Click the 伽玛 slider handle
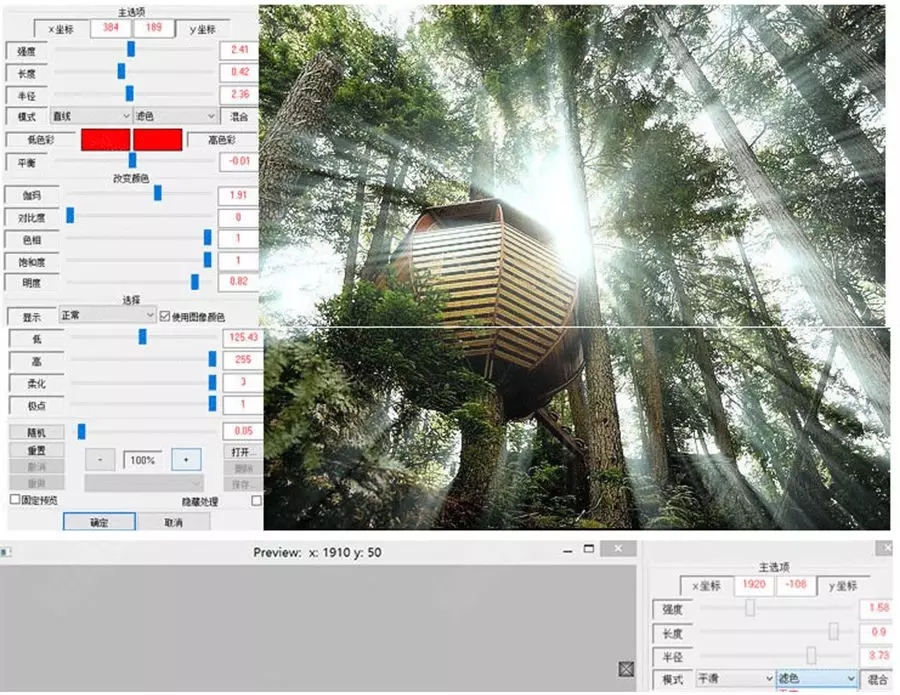This screenshot has width=900, height=695. pos(158,193)
